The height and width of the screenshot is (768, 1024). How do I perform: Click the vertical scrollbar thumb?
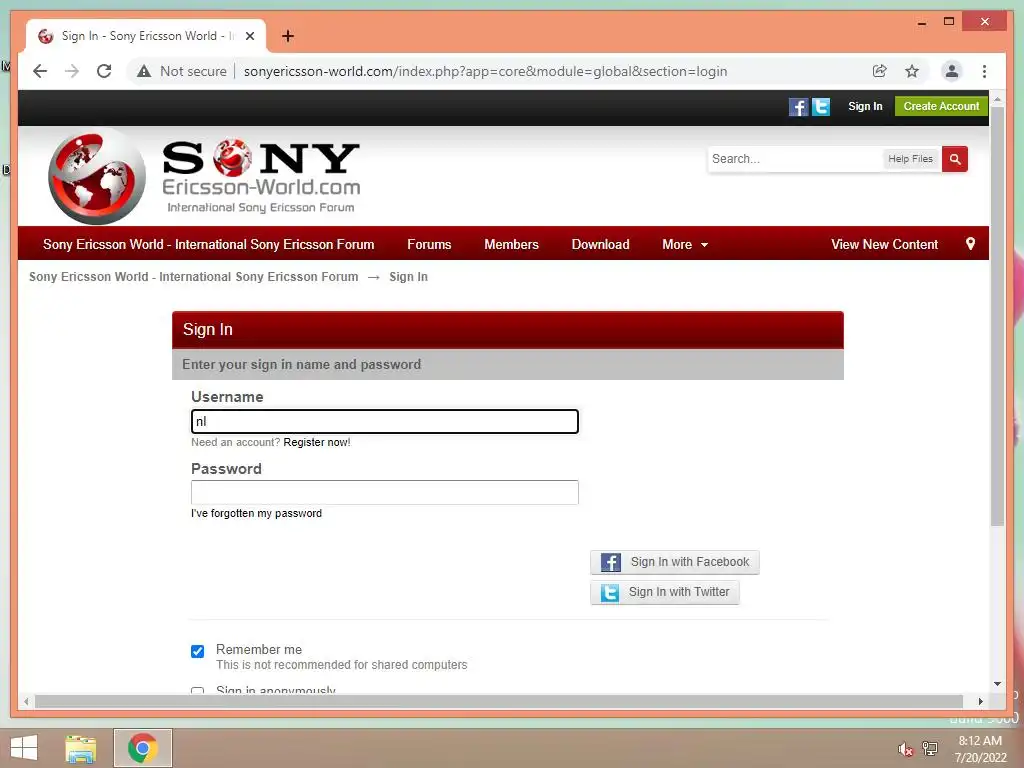point(997,316)
